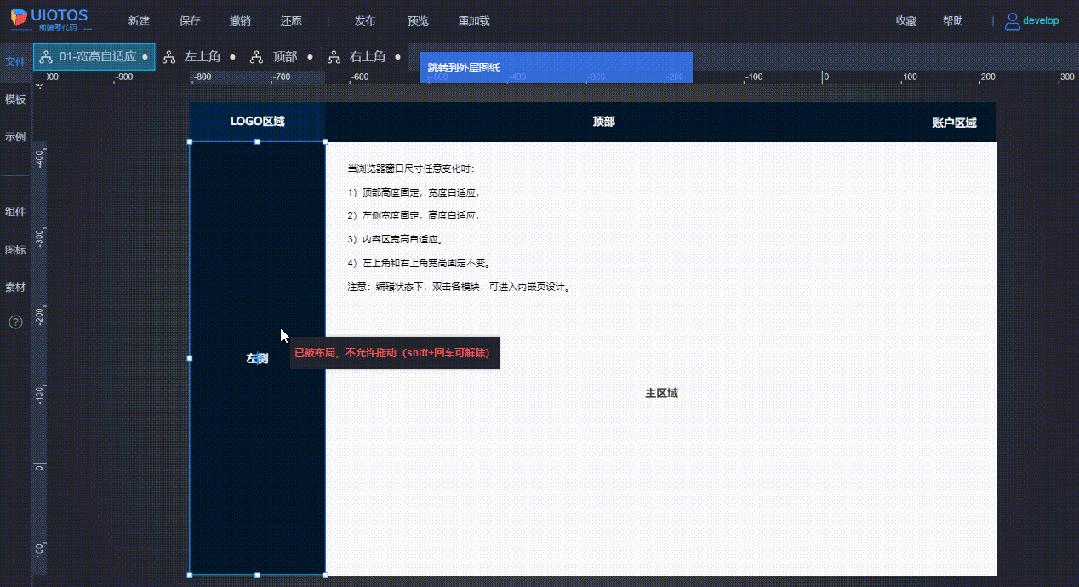Open the 素材 assets panel
The height and width of the screenshot is (587, 1079).
(x=14, y=287)
